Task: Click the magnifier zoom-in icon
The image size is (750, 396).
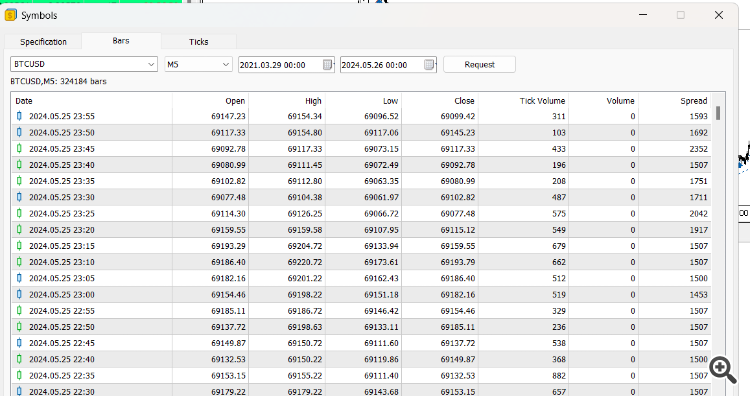Action: 723,370
